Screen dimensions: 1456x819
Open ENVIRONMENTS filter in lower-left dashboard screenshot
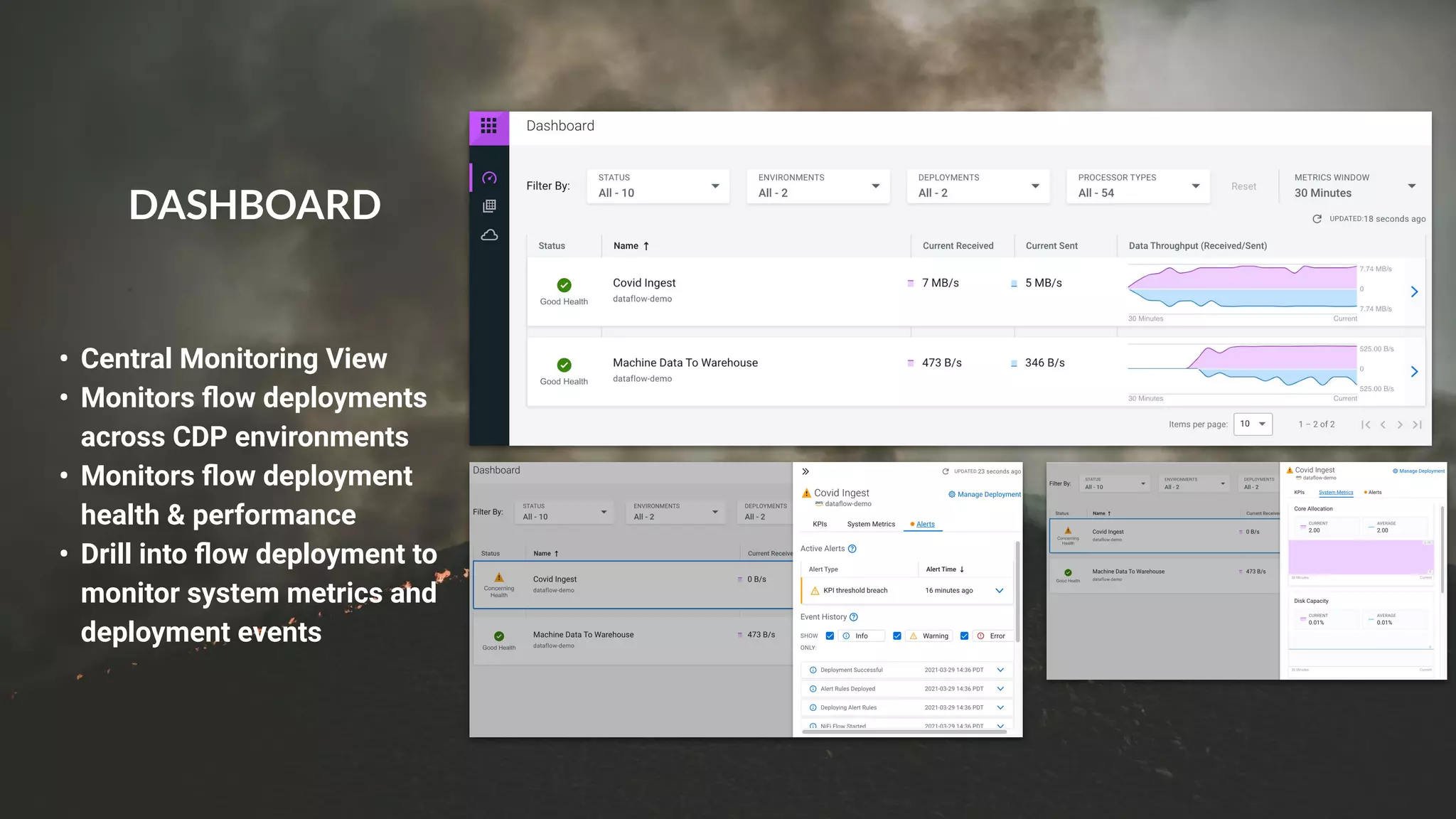point(675,512)
